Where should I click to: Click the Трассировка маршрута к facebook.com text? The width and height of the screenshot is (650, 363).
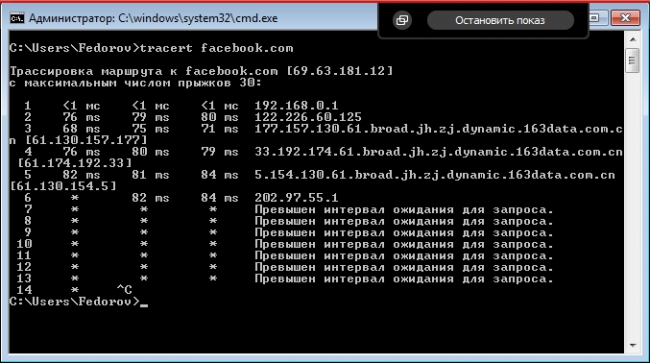[143, 71]
